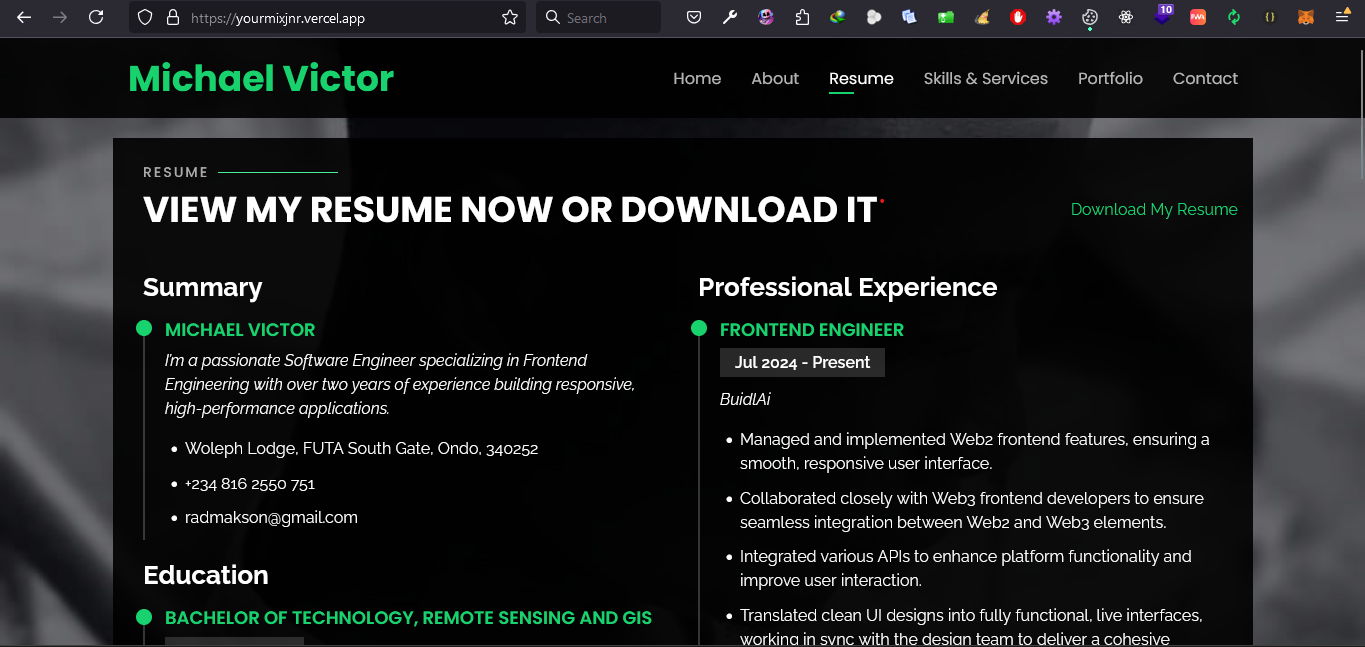Screen dimensions: 1365x647
Task: Go to the Home nav item
Action: click(697, 78)
